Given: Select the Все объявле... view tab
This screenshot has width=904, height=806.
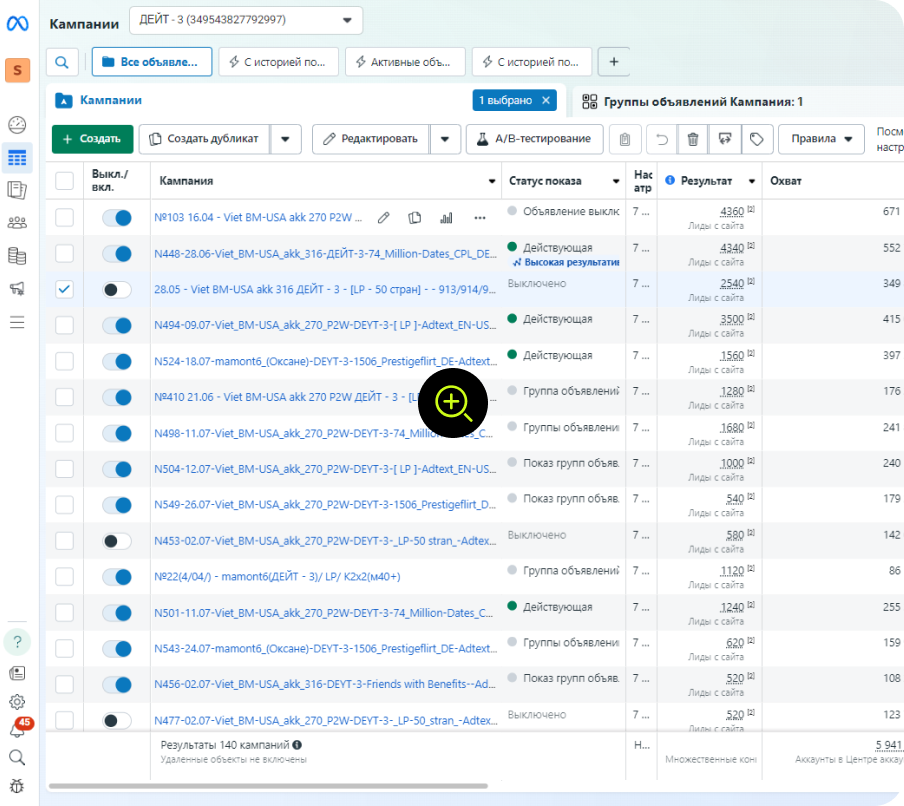Looking at the screenshot, I should 152,62.
